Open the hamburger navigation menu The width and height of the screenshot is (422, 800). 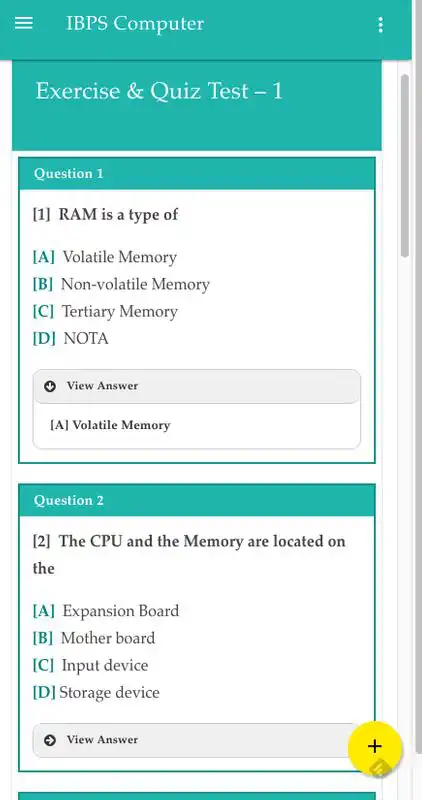(23, 23)
